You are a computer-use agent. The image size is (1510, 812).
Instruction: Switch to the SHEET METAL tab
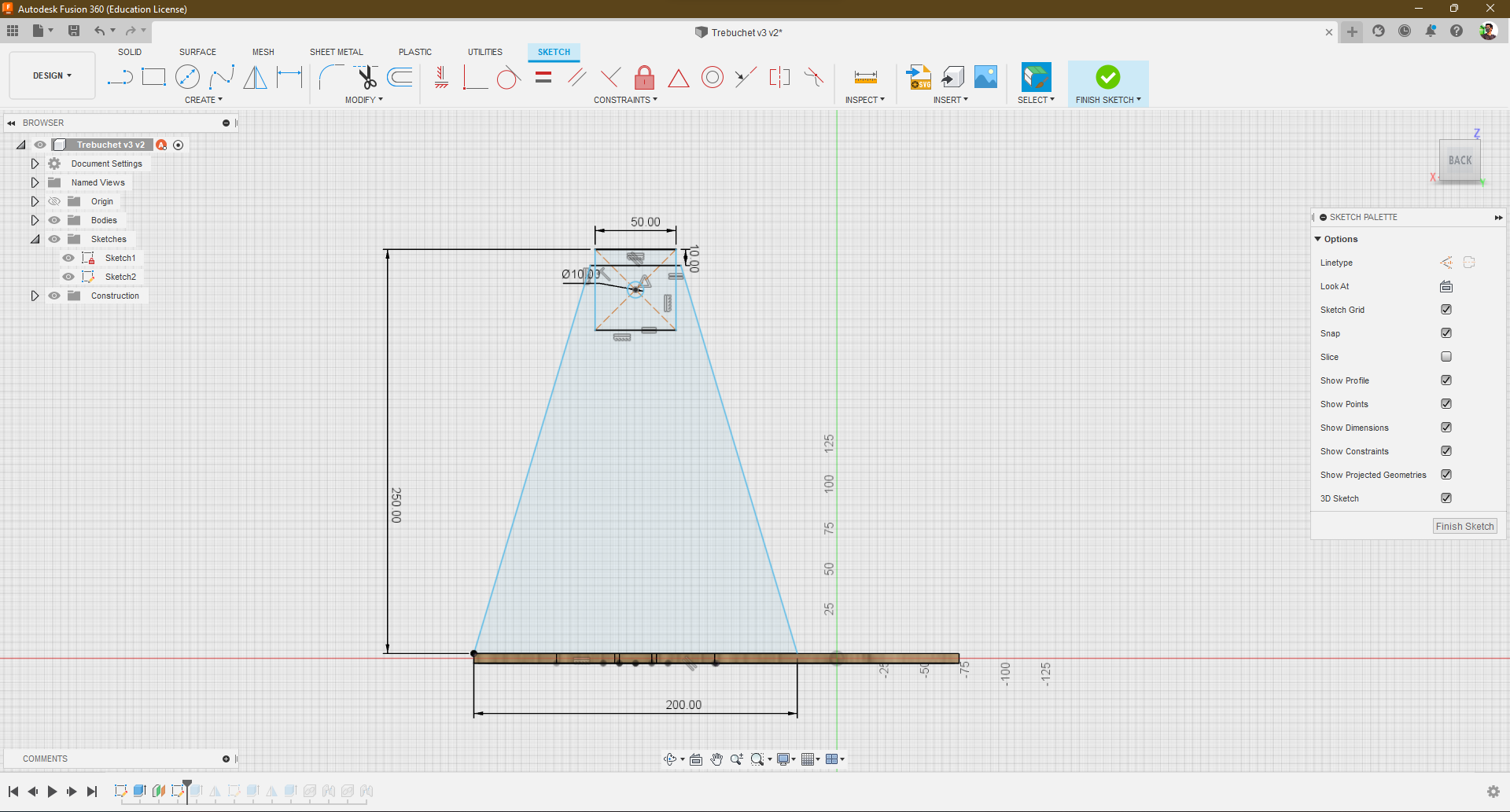point(336,52)
